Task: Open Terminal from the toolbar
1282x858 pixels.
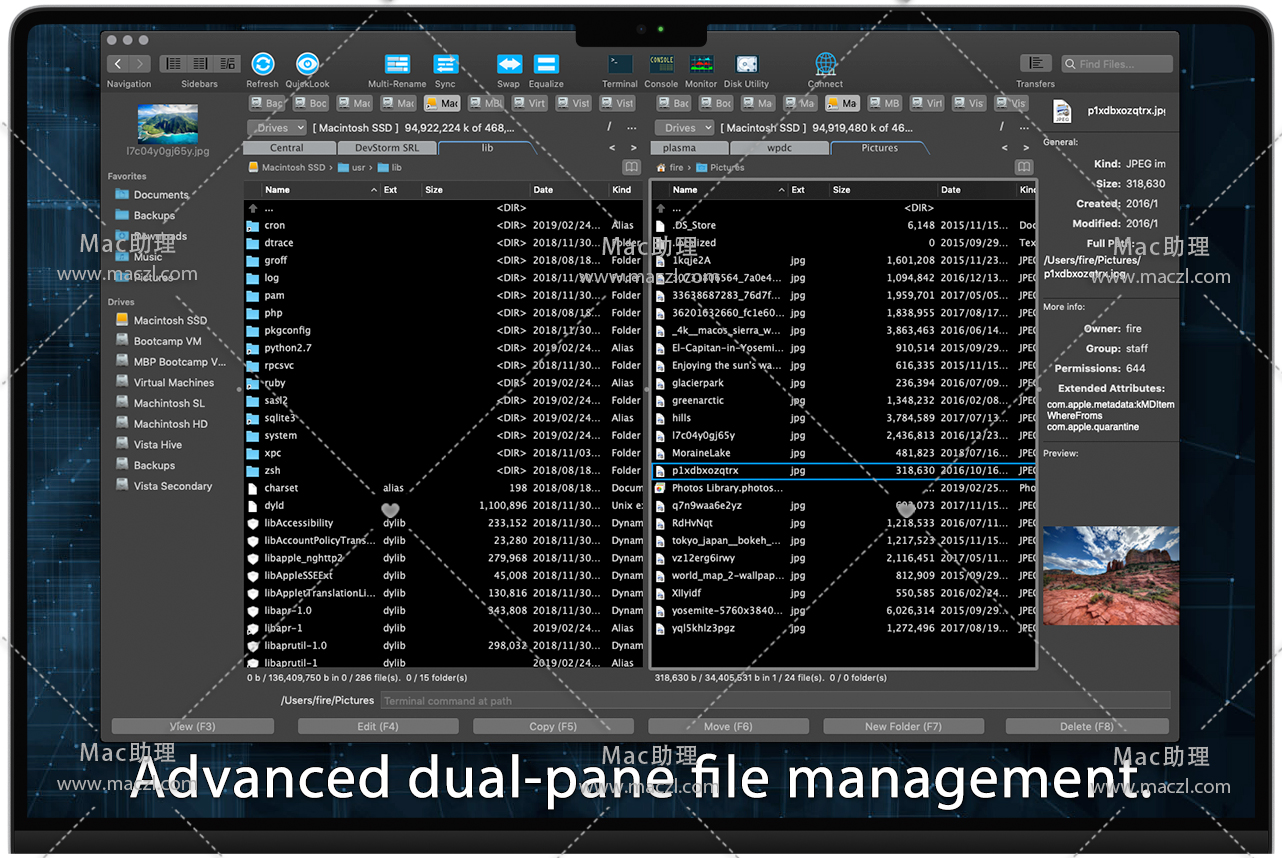Action: point(620,64)
